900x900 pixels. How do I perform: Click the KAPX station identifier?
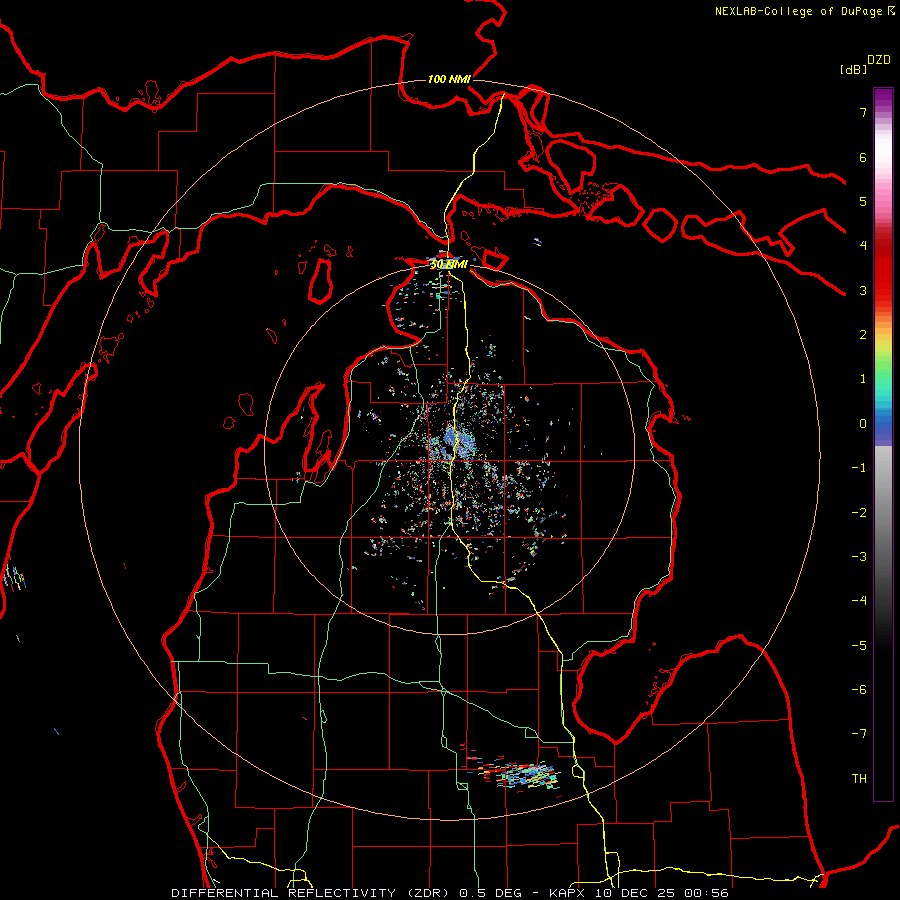(568, 893)
